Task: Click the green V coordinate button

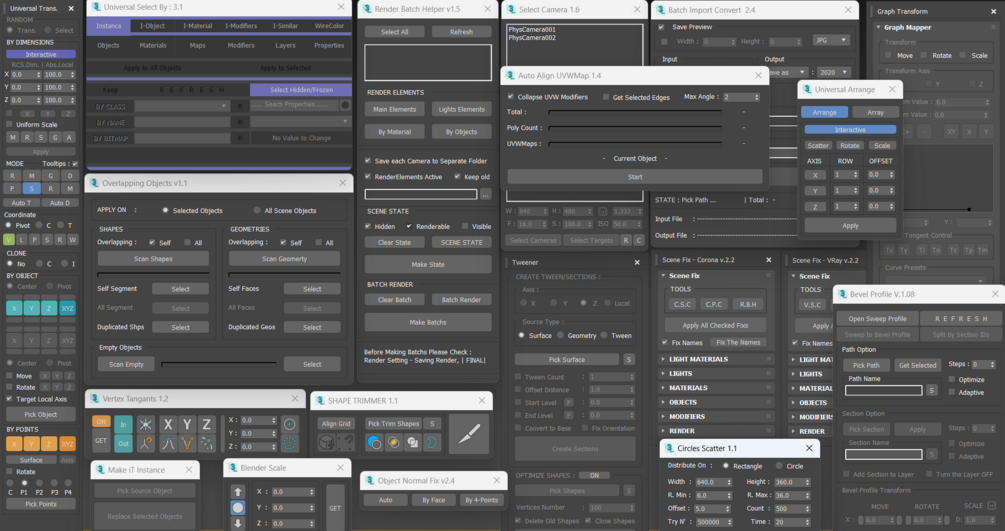Action: click(8, 239)
